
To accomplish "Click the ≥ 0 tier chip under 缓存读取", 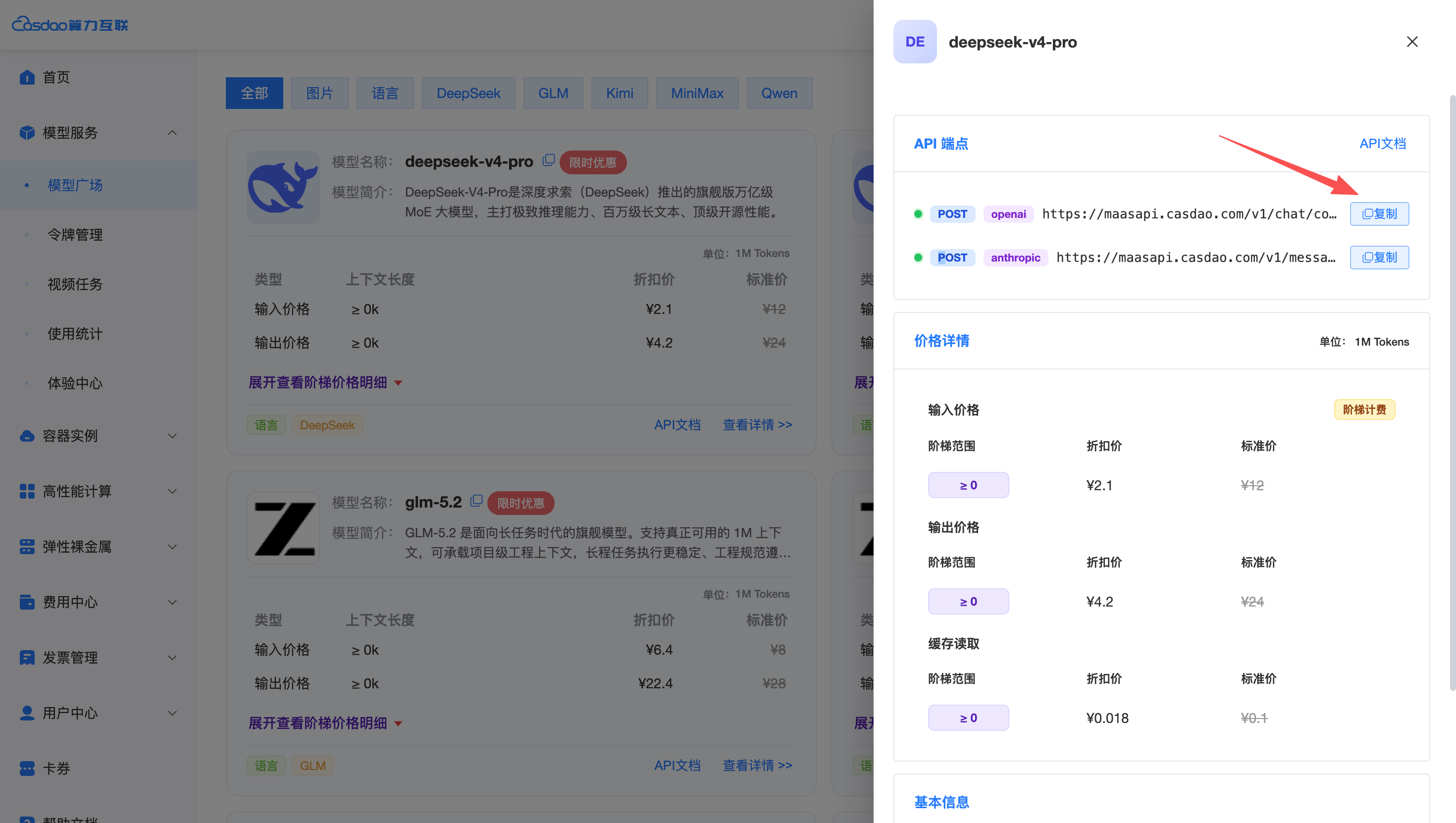I will 968,718.
